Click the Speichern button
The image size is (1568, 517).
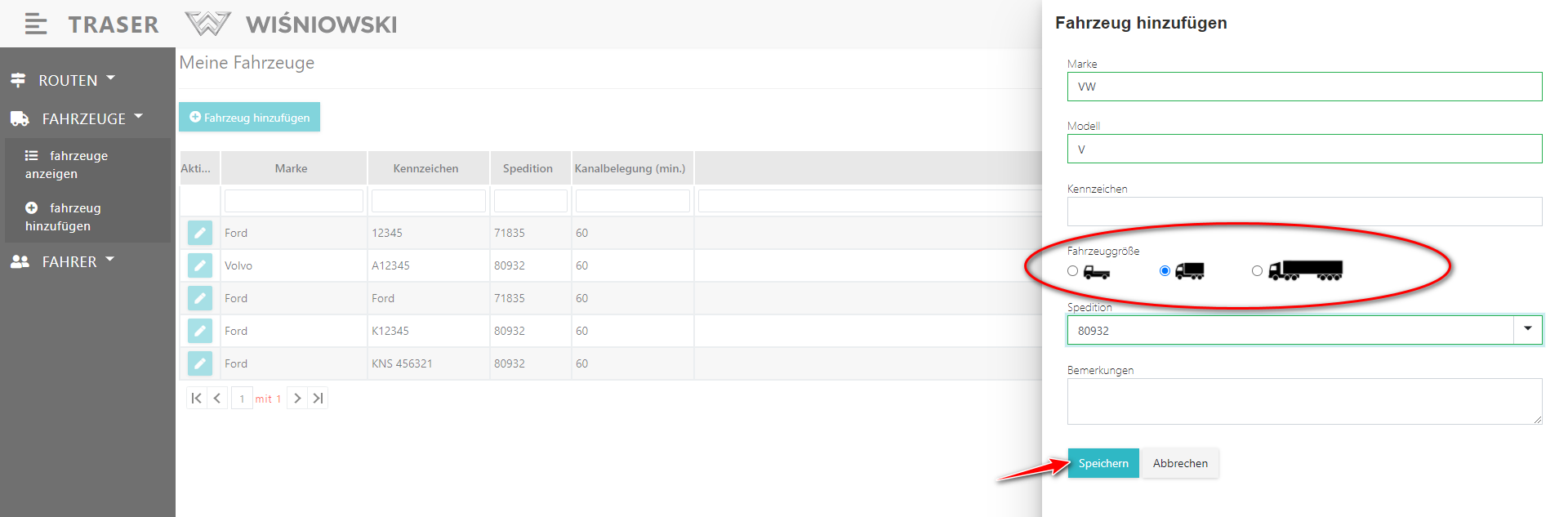pyautogui.click(x=1102, y=463)
